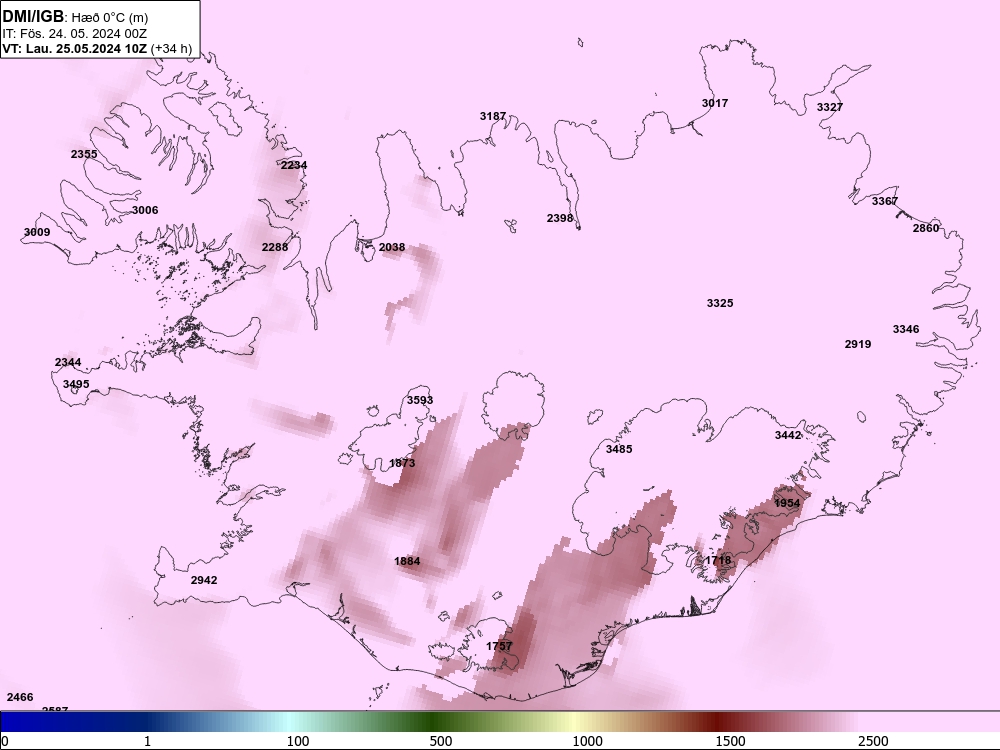This screenshot has height=750, width=1000.
Task: Click the 1884 height value
Action: point(407,561)
